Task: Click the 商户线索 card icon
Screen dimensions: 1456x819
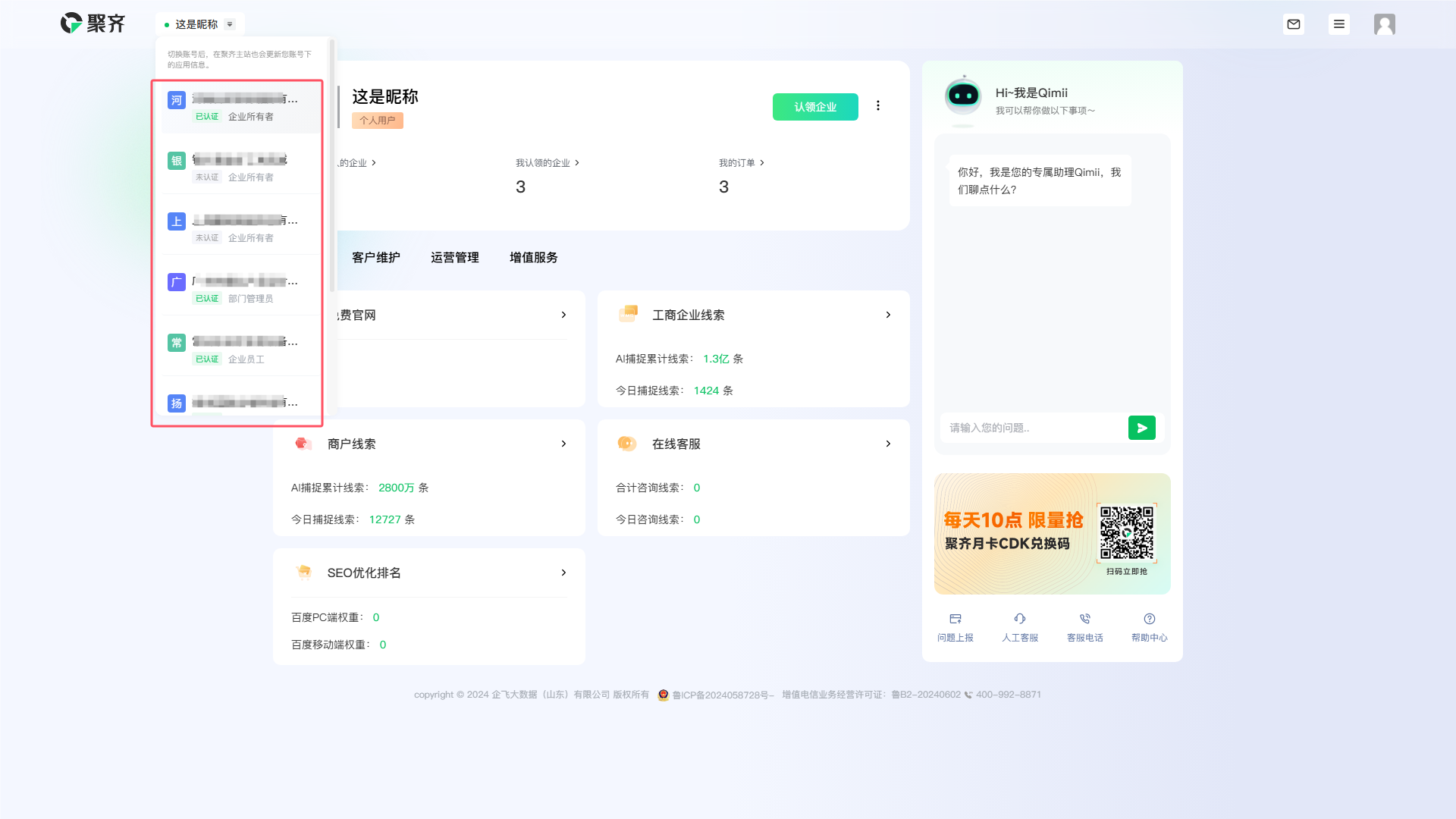Action: point(303,444)
